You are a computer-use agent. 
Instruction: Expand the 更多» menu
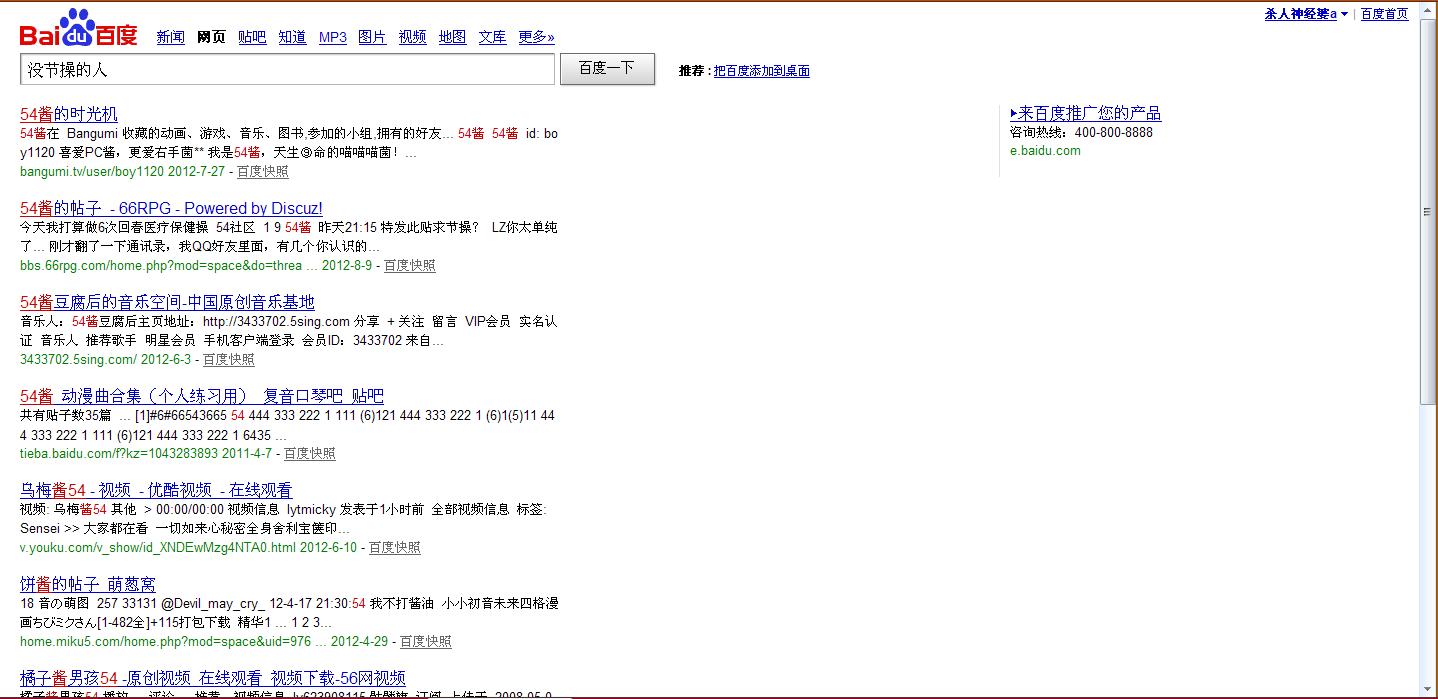pos(536,37)
